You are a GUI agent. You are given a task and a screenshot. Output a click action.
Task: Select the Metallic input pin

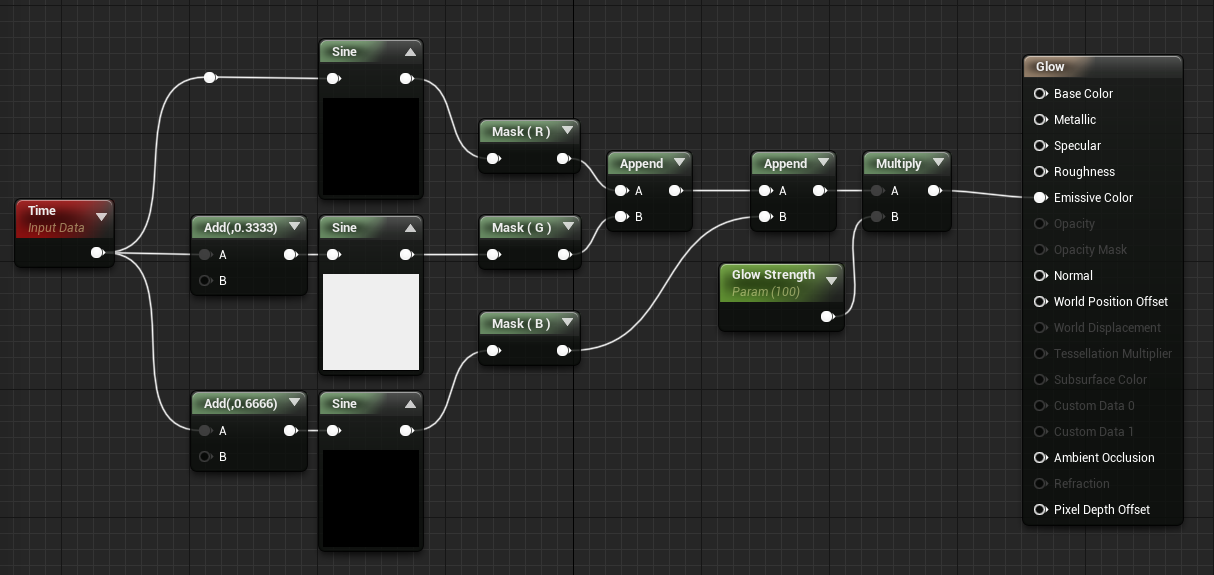tap(1040, 119)
